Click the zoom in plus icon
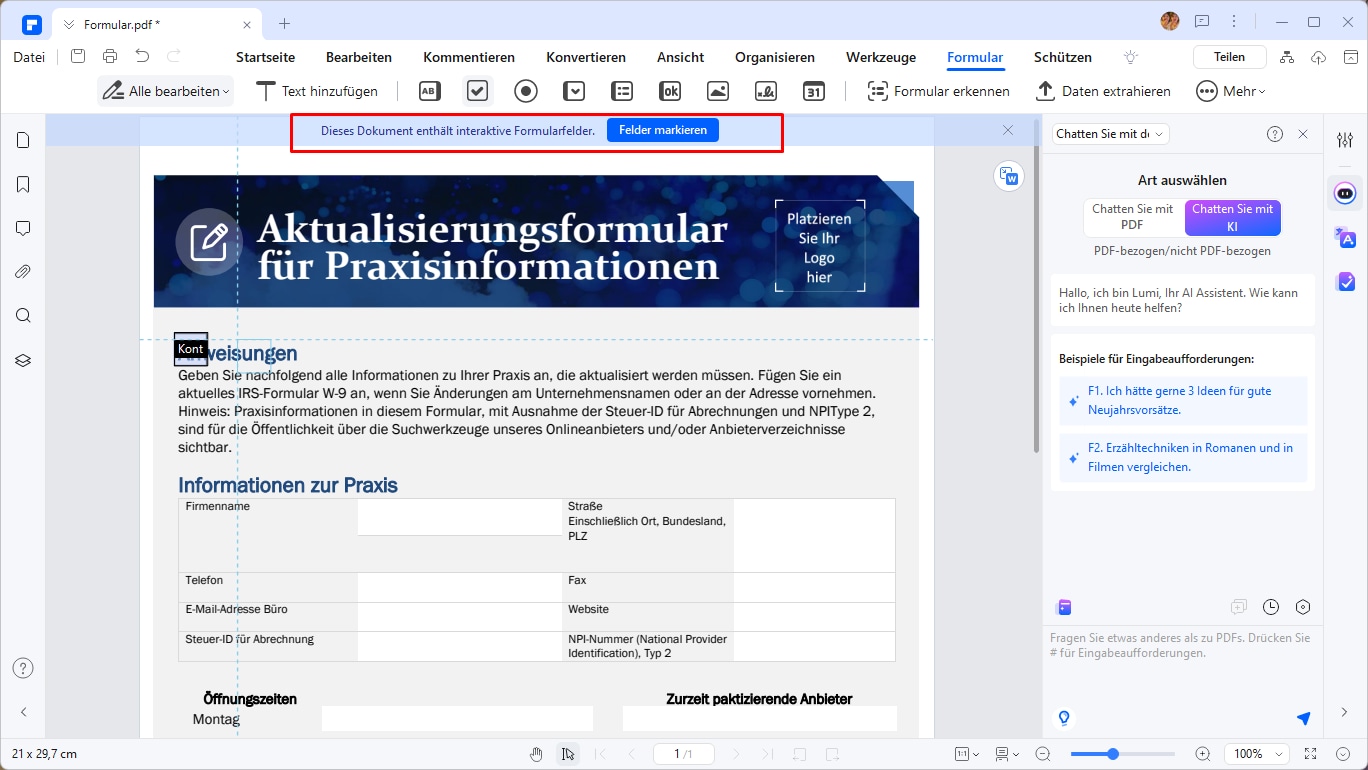1368x770 pixels. 1203,754
